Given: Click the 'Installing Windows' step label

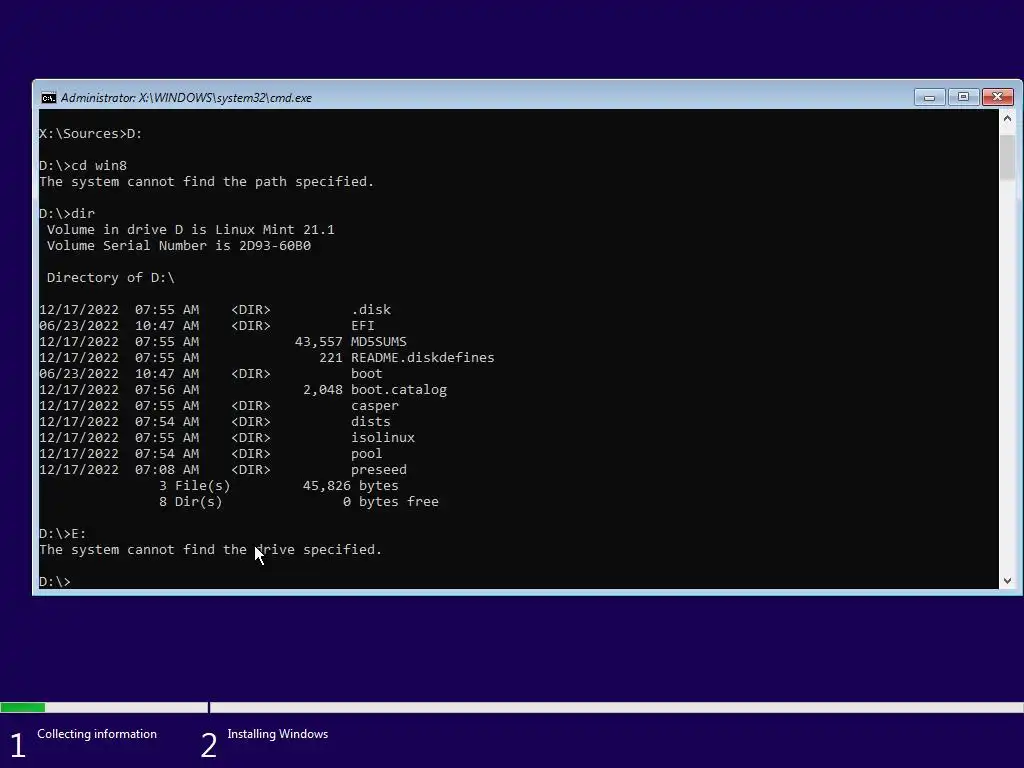Looking at the screenshot, I should (278, 734).
